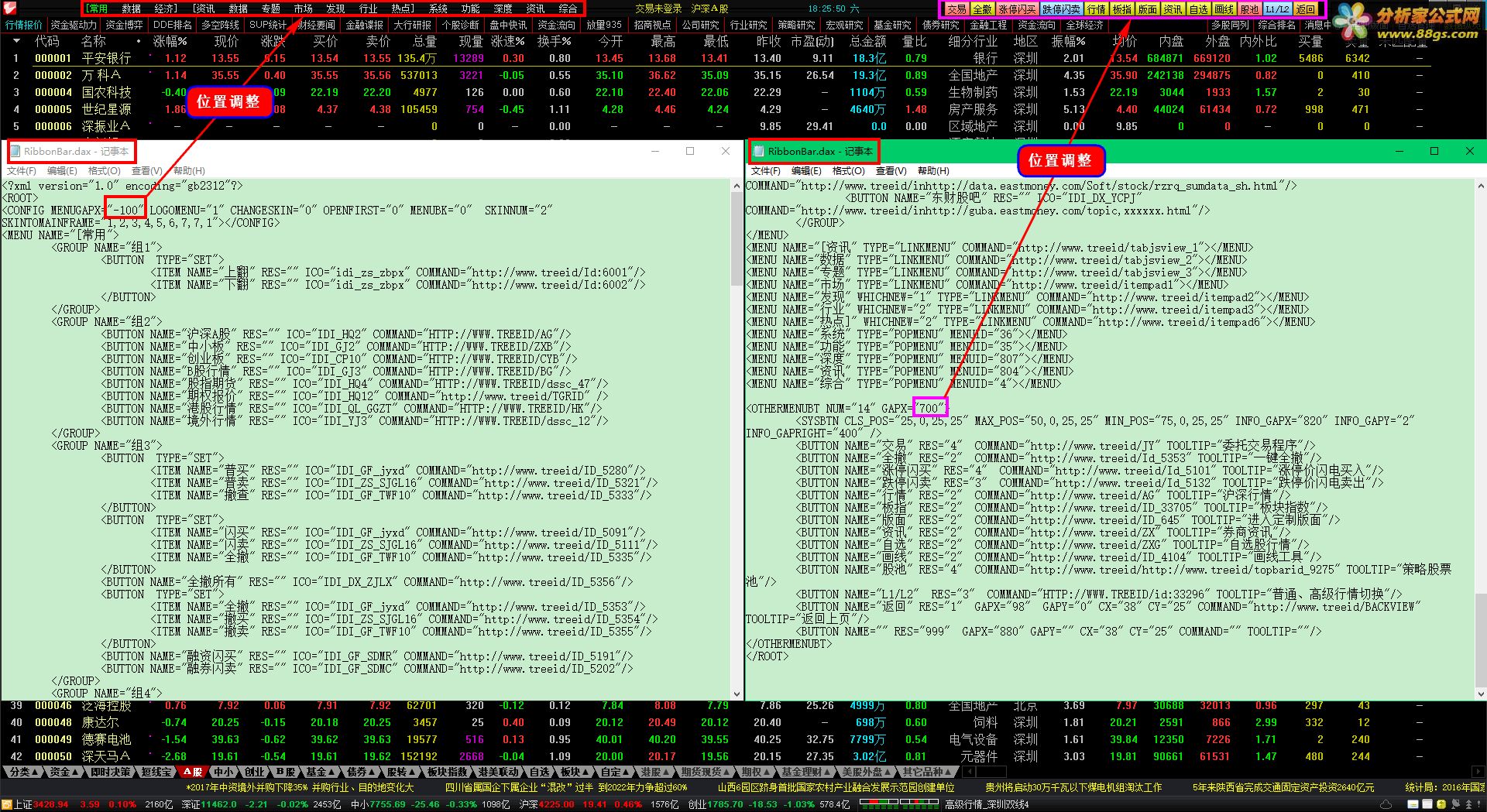Viewport: 1487px width, 812px height.
Task: Click the 全撤 cancel-all button
Action: tap(982, 9)
